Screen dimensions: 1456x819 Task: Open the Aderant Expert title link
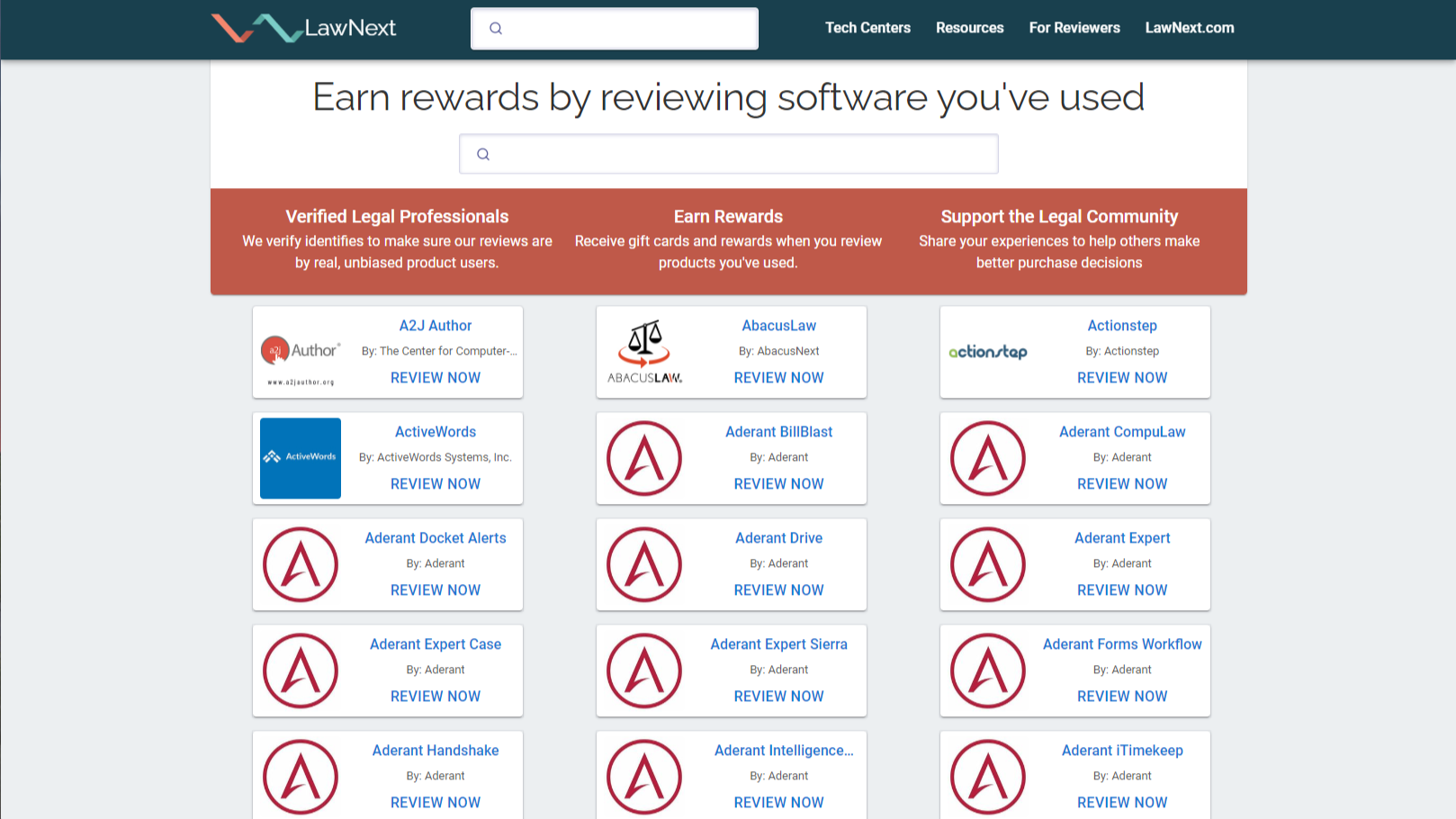(x=1122, y=538)
